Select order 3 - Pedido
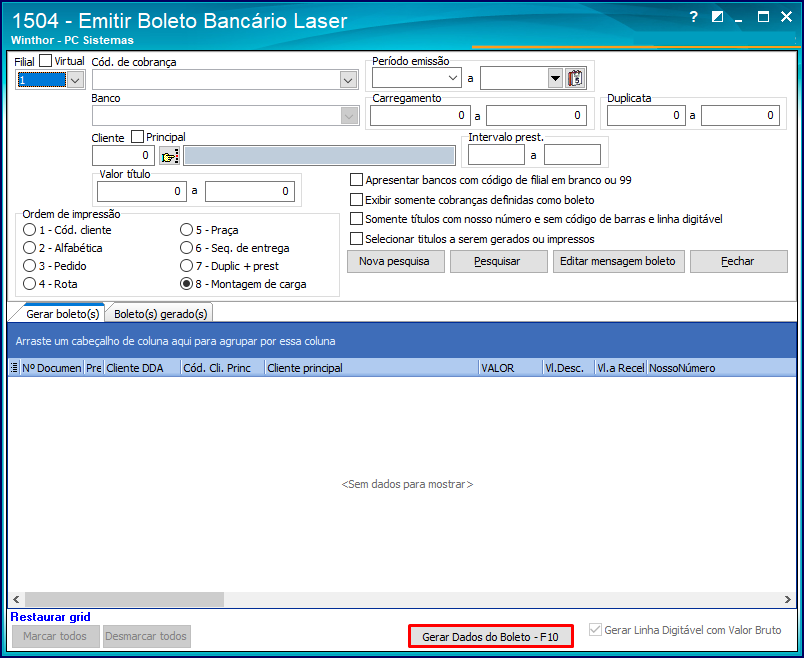This screenshot has width=804, height=658. click(x=29, y=266)
